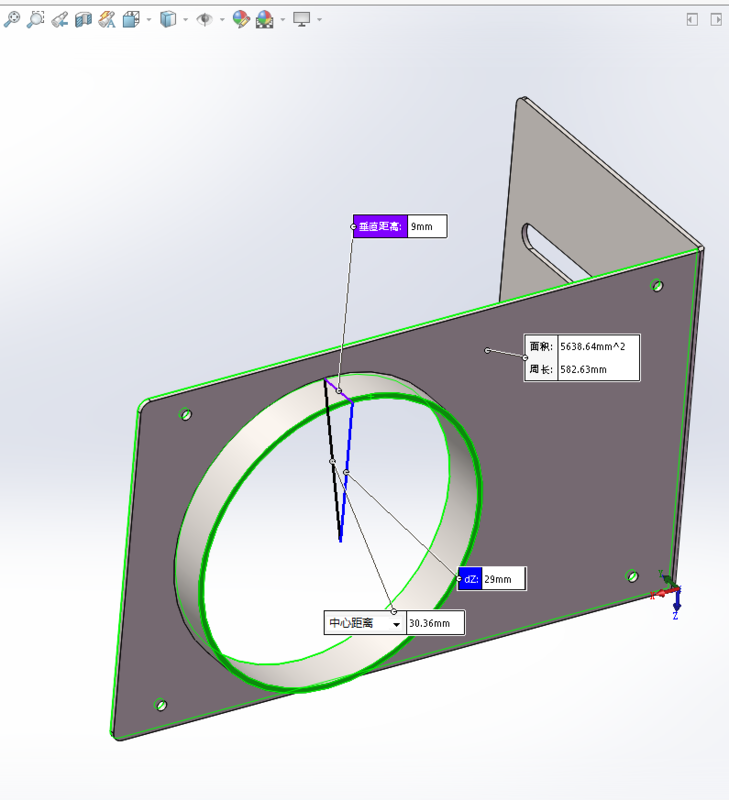This screenshot has height=800, width=729.
Task: Expand the View Orientation dropdown arrow
Action: 149,19
